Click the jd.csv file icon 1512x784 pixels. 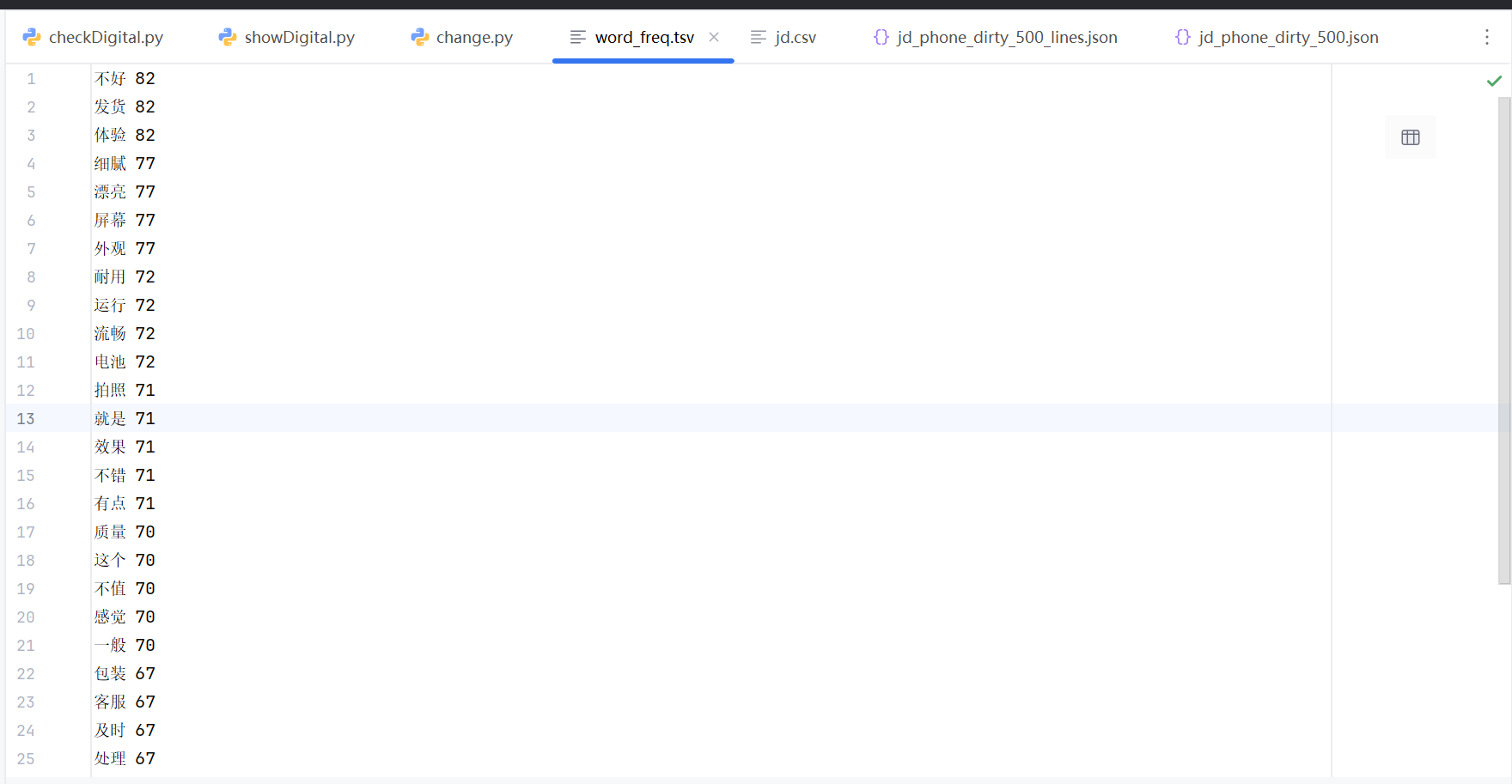758,37
